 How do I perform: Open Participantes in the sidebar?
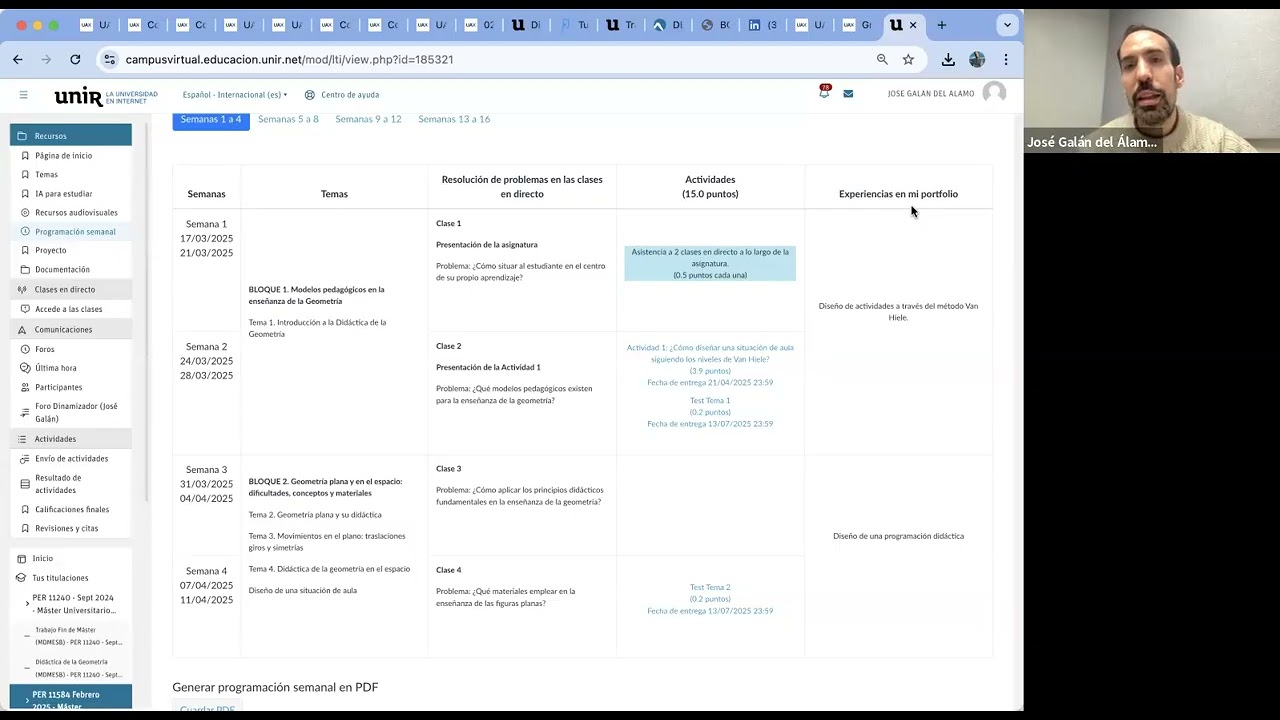(58, 388)
